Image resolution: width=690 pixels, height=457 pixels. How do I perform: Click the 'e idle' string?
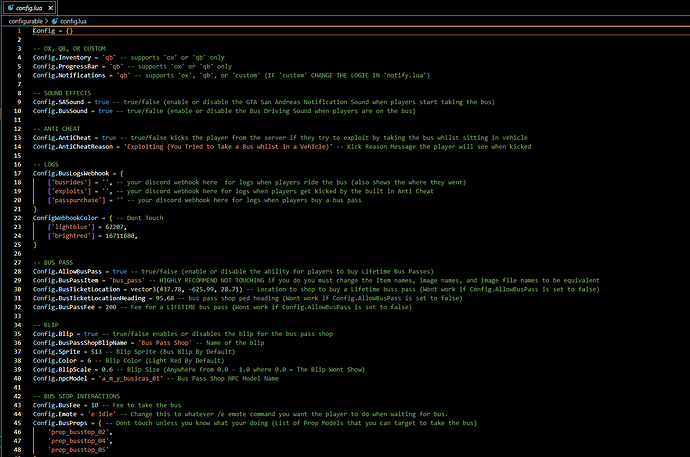103,414
